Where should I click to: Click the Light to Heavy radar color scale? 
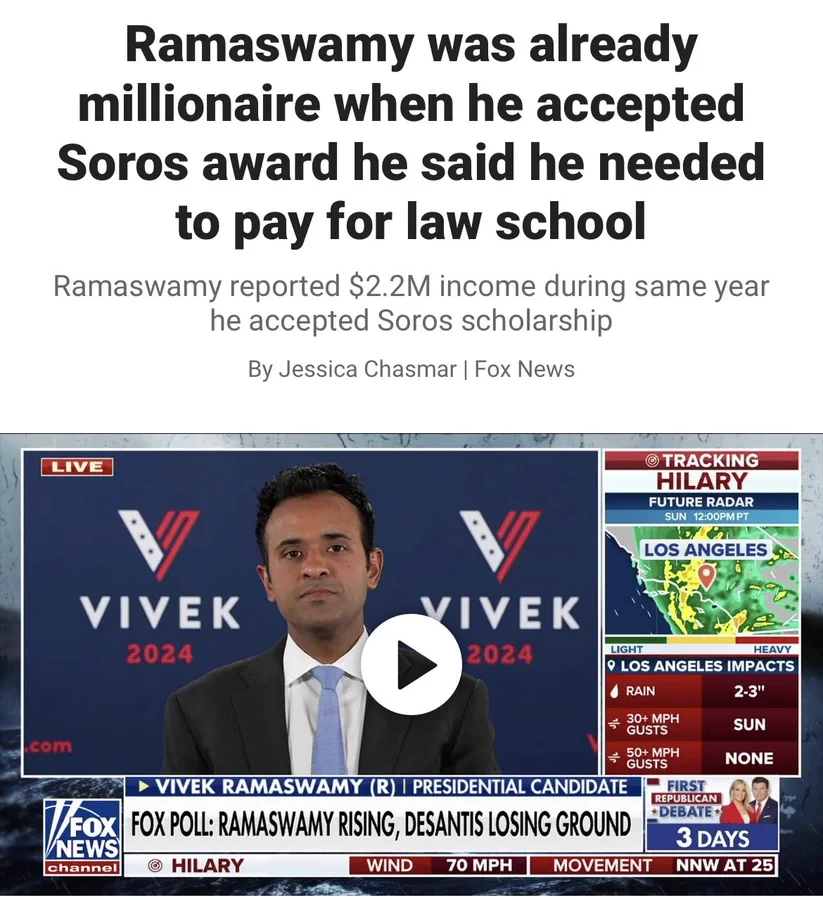[x=701, y=645]
